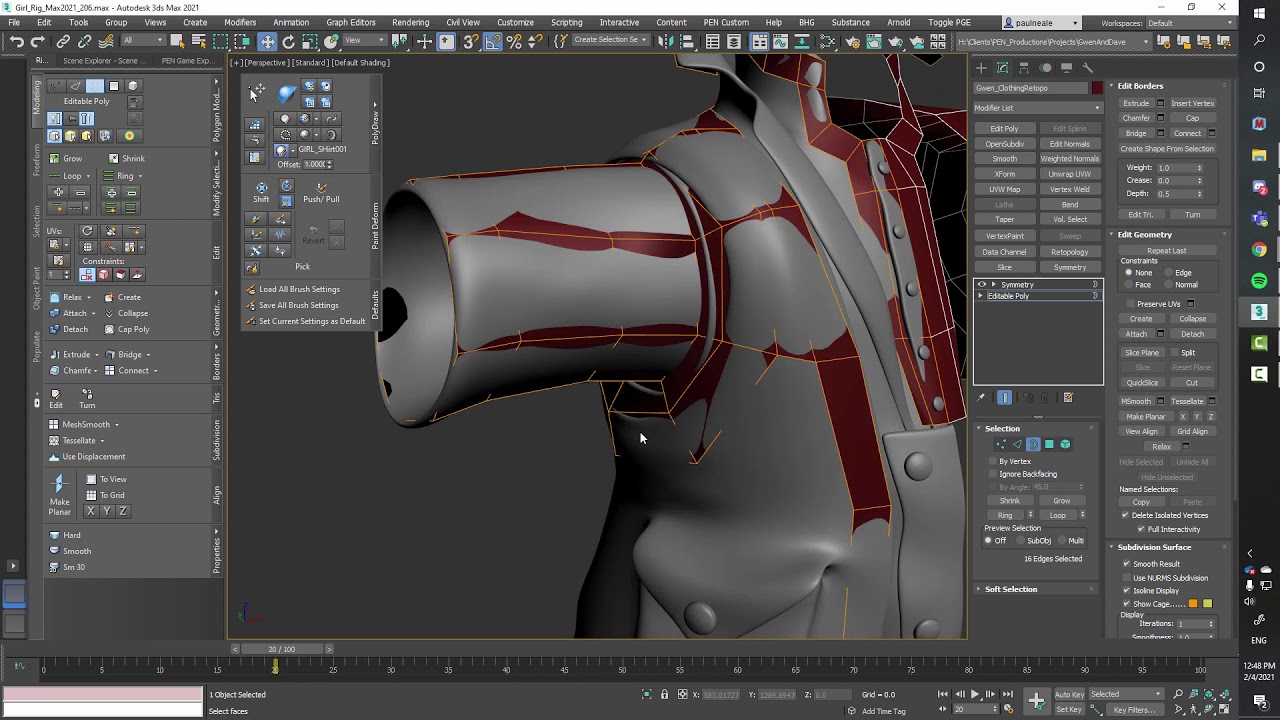Screen dimensions: 1280x720
Task: Click the Unwrap UVW modifier button
Action: (x=1069, y=174)
